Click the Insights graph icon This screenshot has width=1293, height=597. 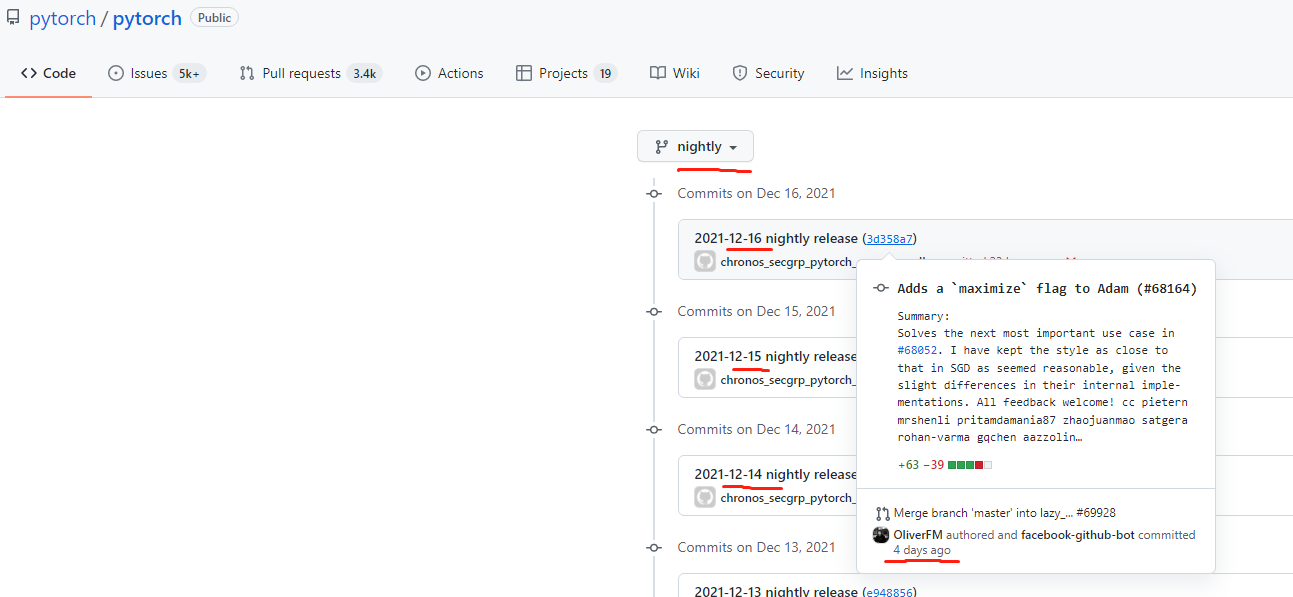click(x=845, y=73)
